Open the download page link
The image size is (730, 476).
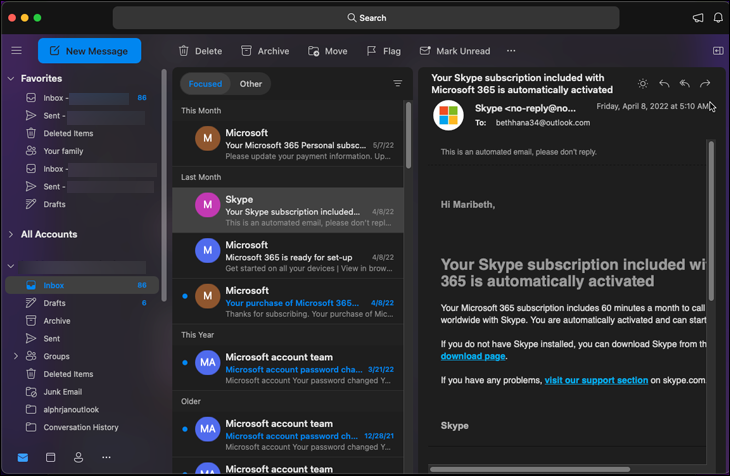tap(474, 356)
